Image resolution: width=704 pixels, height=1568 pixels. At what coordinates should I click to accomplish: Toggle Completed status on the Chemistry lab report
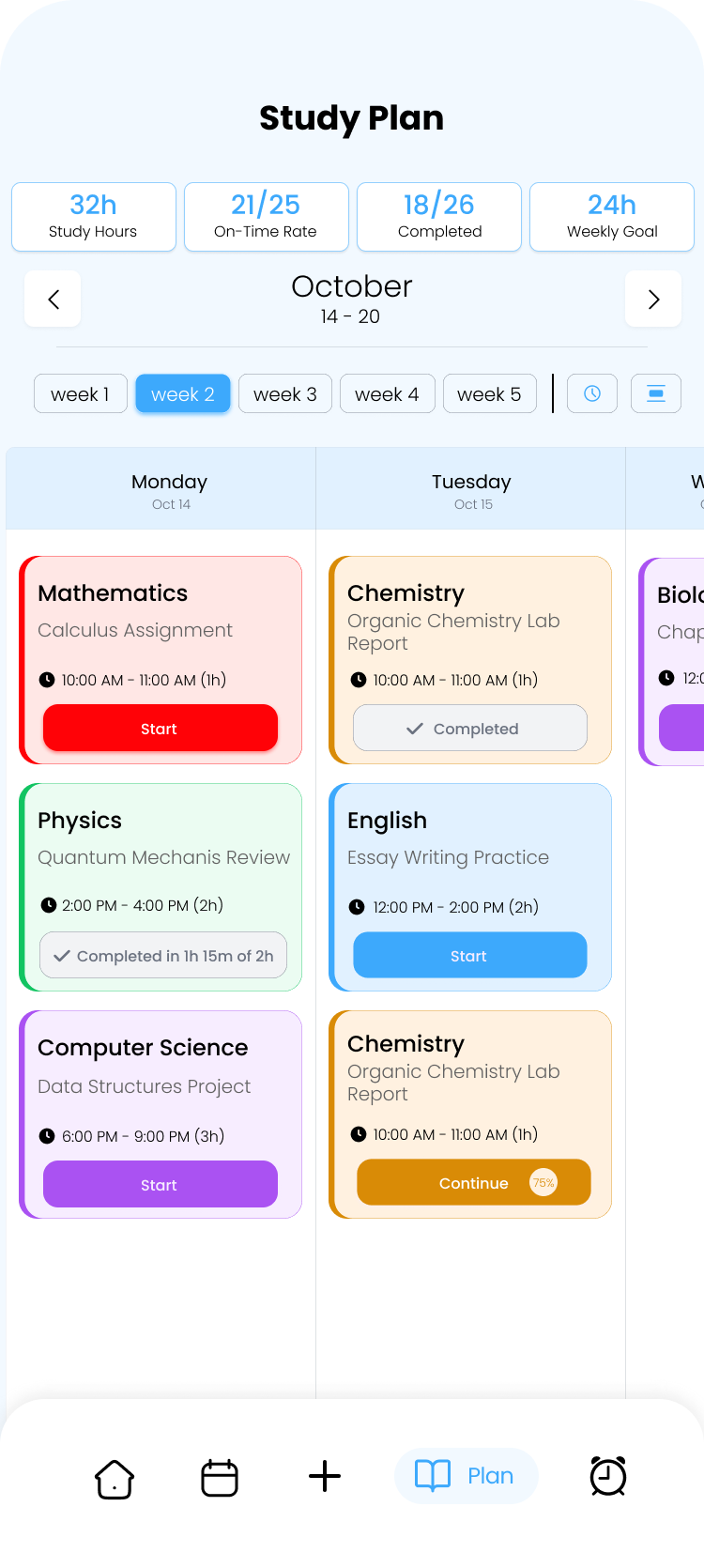469,728
